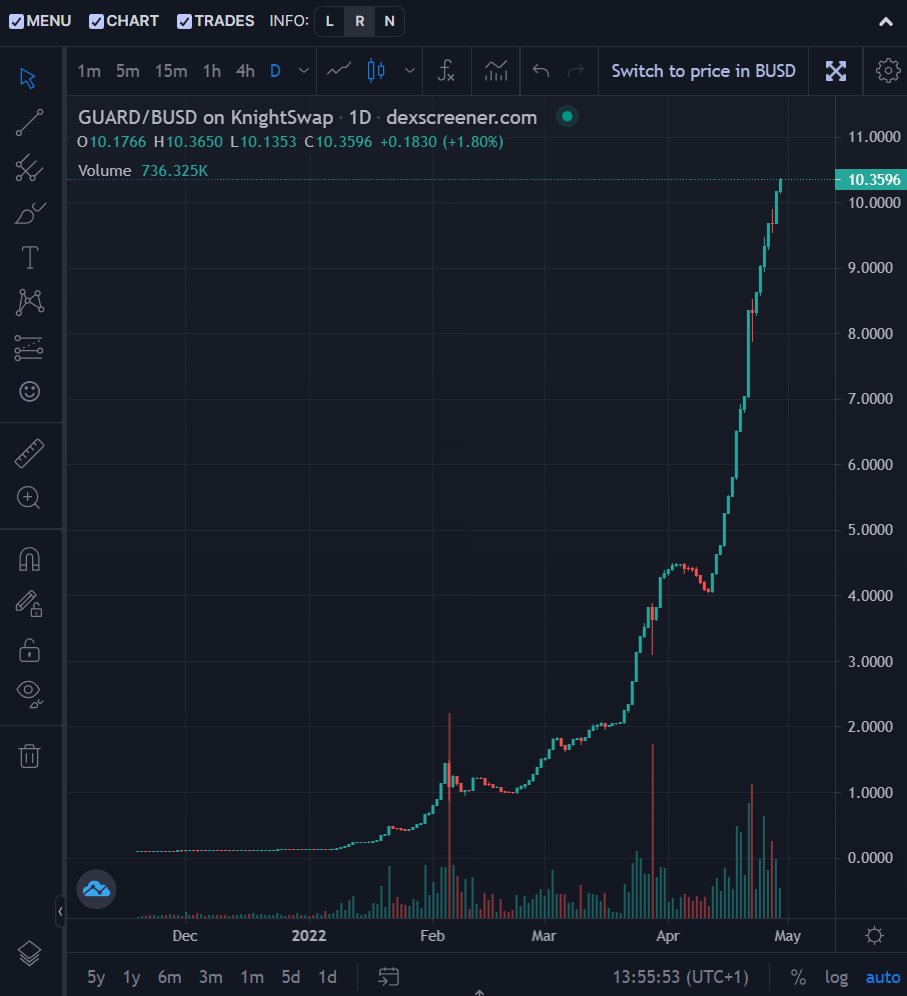
Task: Click the chart comparison bars icon
Action: pos(496,71)
